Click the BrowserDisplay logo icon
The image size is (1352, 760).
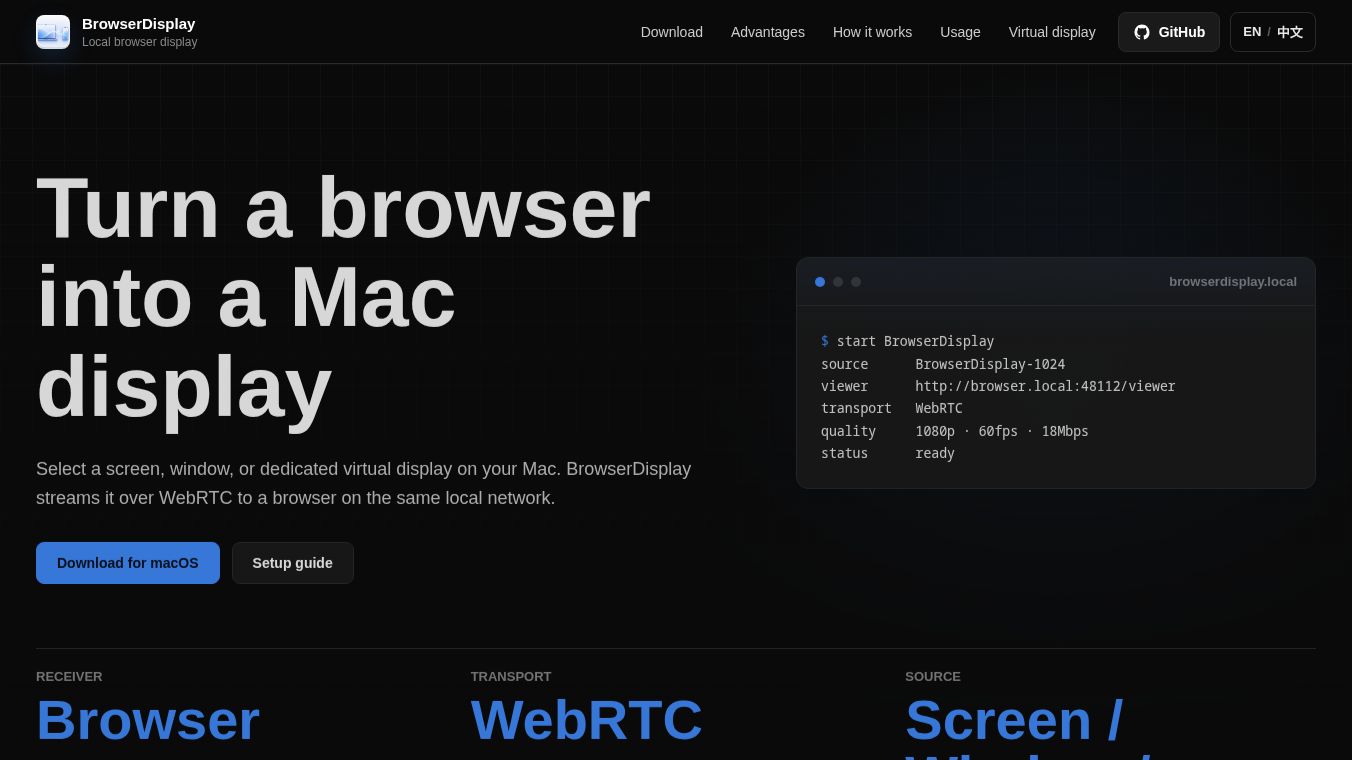tap(53, 32)
